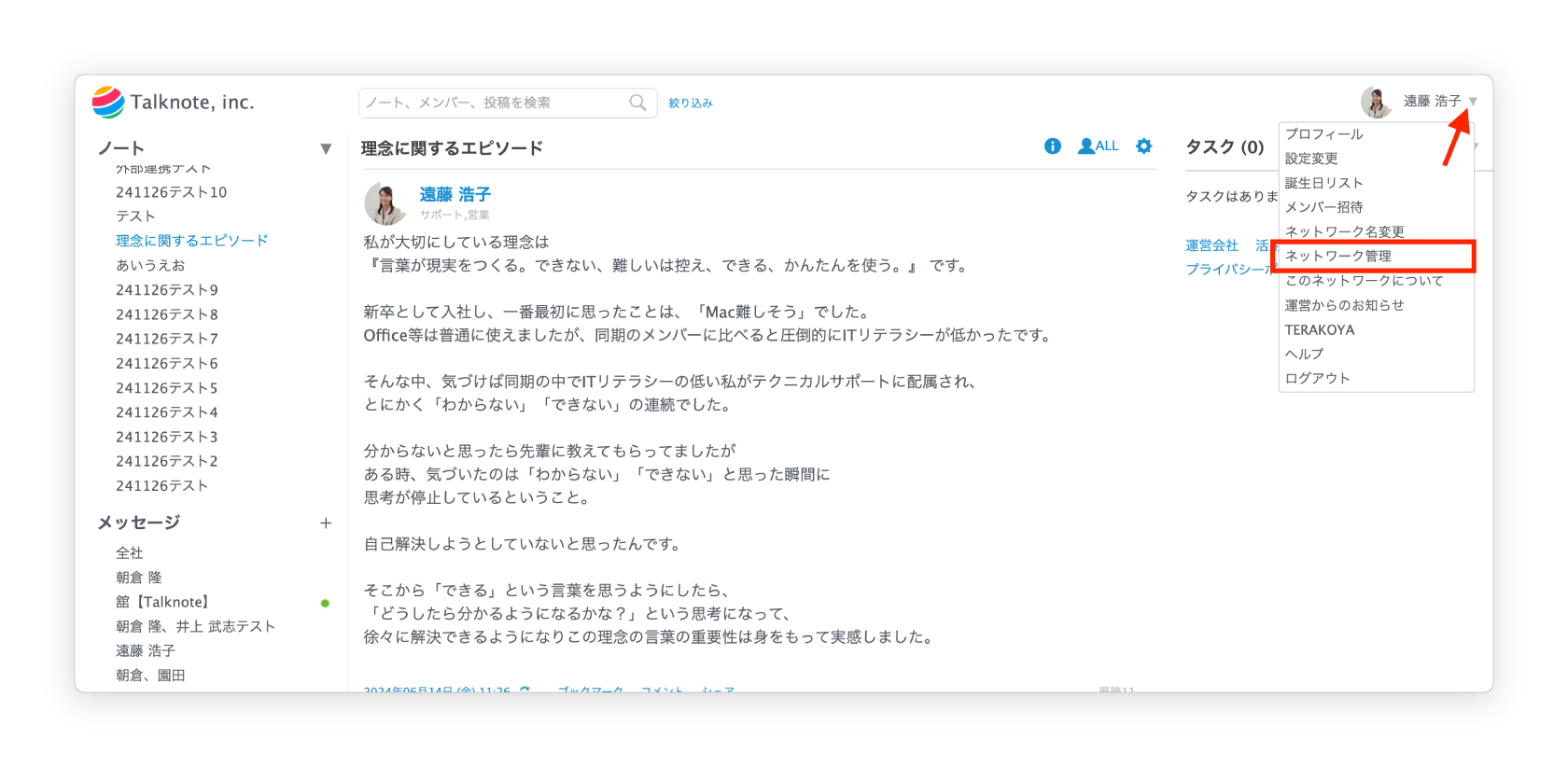This screenshot has height=767, width=1568.
Task: Click the search magnifier icon
Action: click(637, 103)
